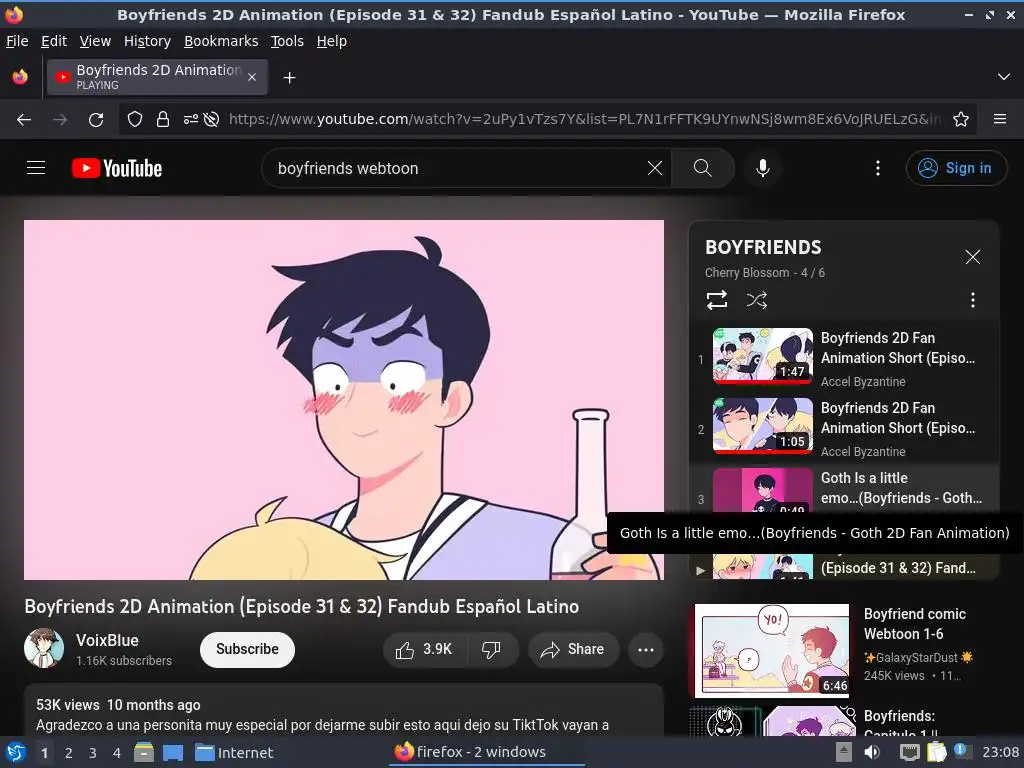Open the tracking protection shield icon
Viewport: 1024px width, 768px height.
pyautogui.click(x=135, y=120)
